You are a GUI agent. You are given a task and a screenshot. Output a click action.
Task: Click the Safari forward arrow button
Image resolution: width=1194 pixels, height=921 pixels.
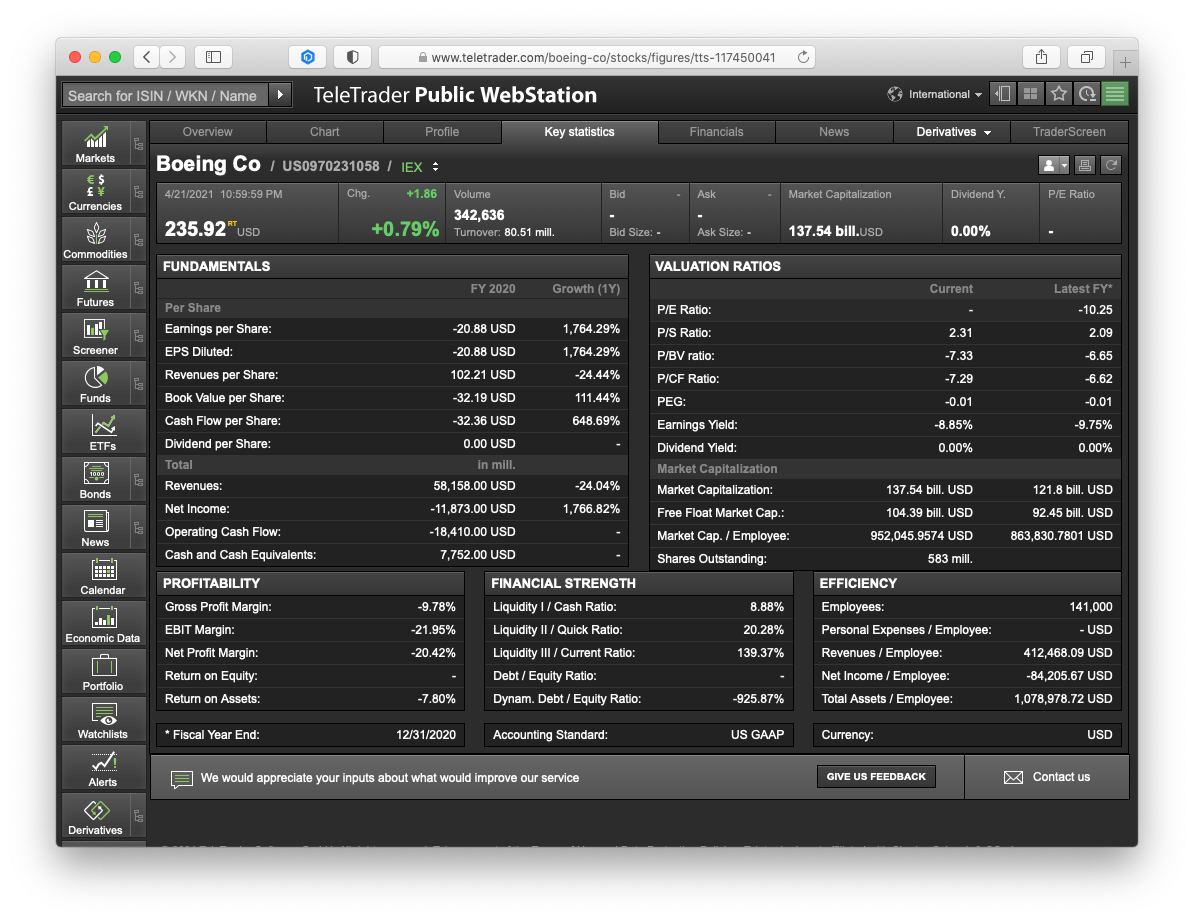tap(173, 57)
